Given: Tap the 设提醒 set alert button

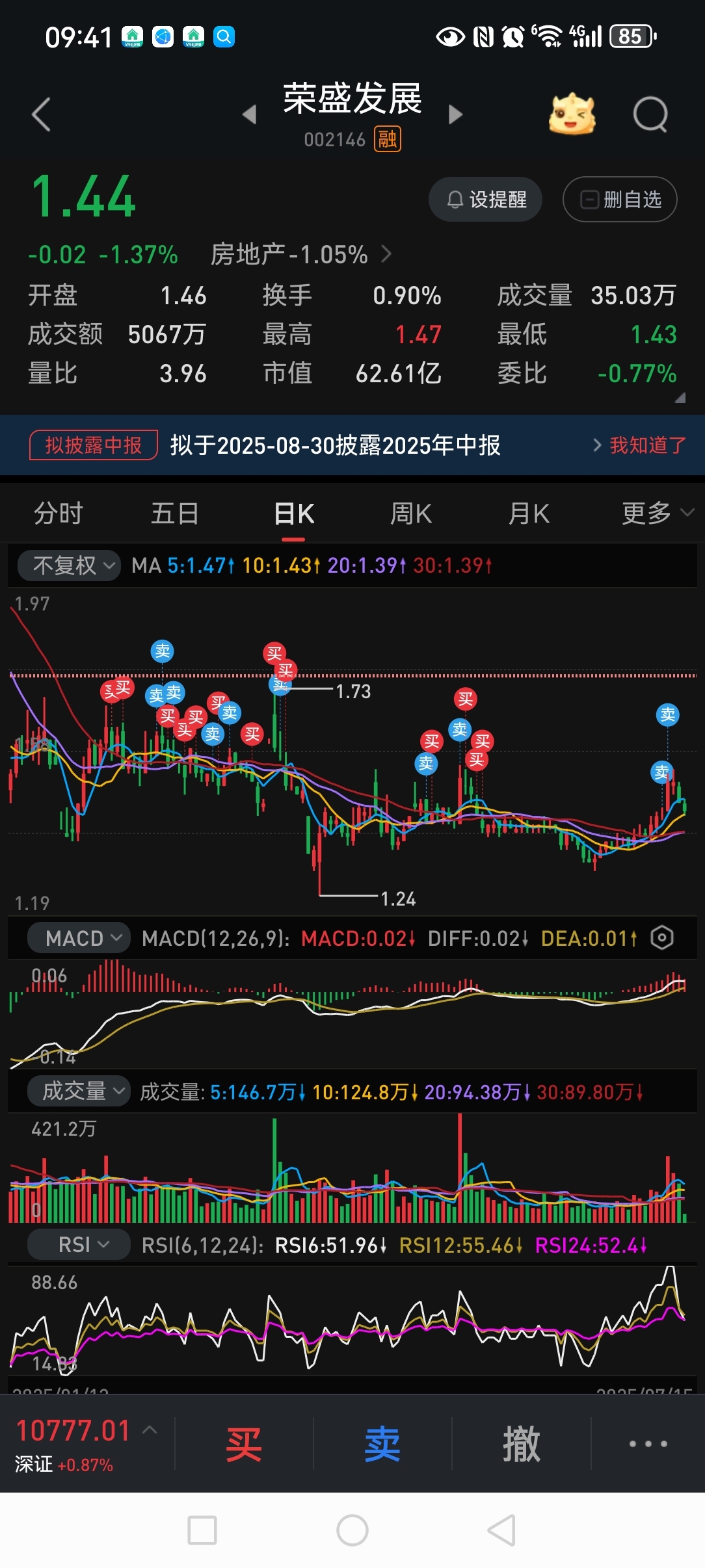Looking at the screenshot, I should 485,200.
